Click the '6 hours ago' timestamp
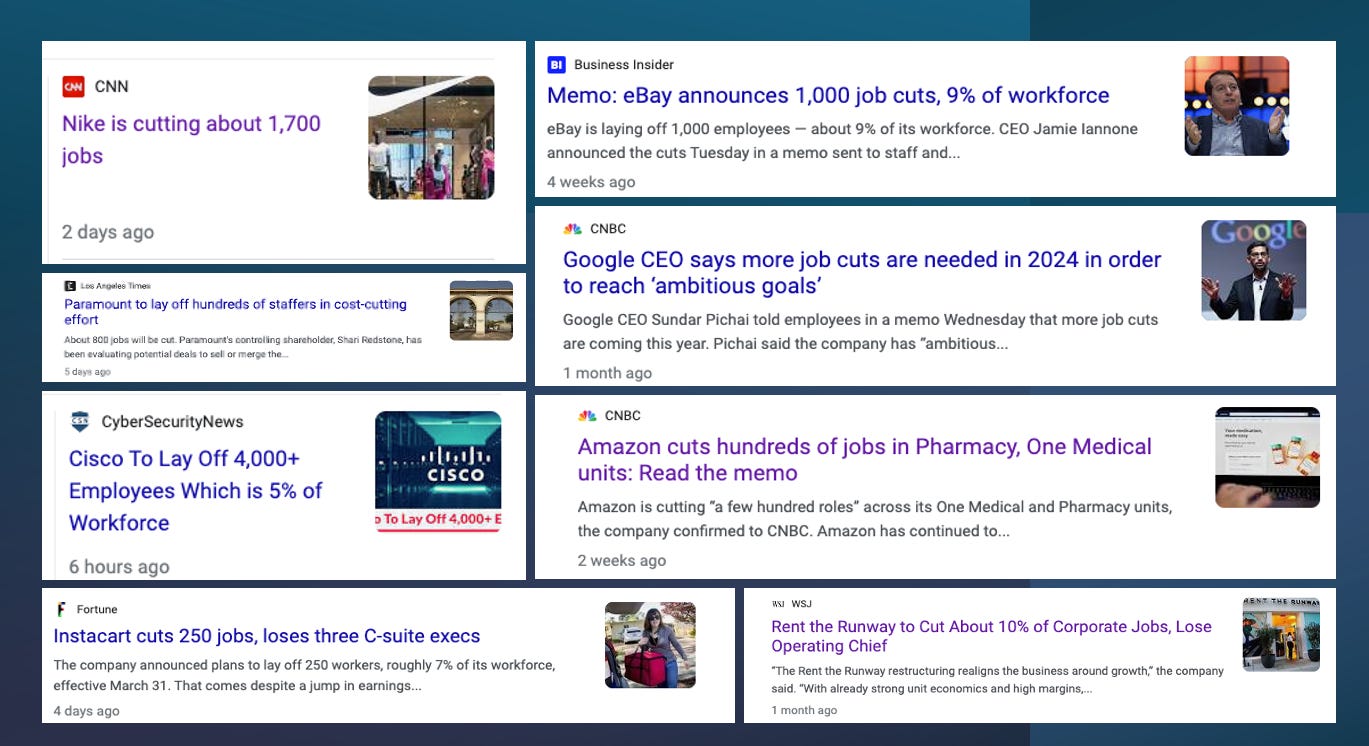 tap(119, 567)
